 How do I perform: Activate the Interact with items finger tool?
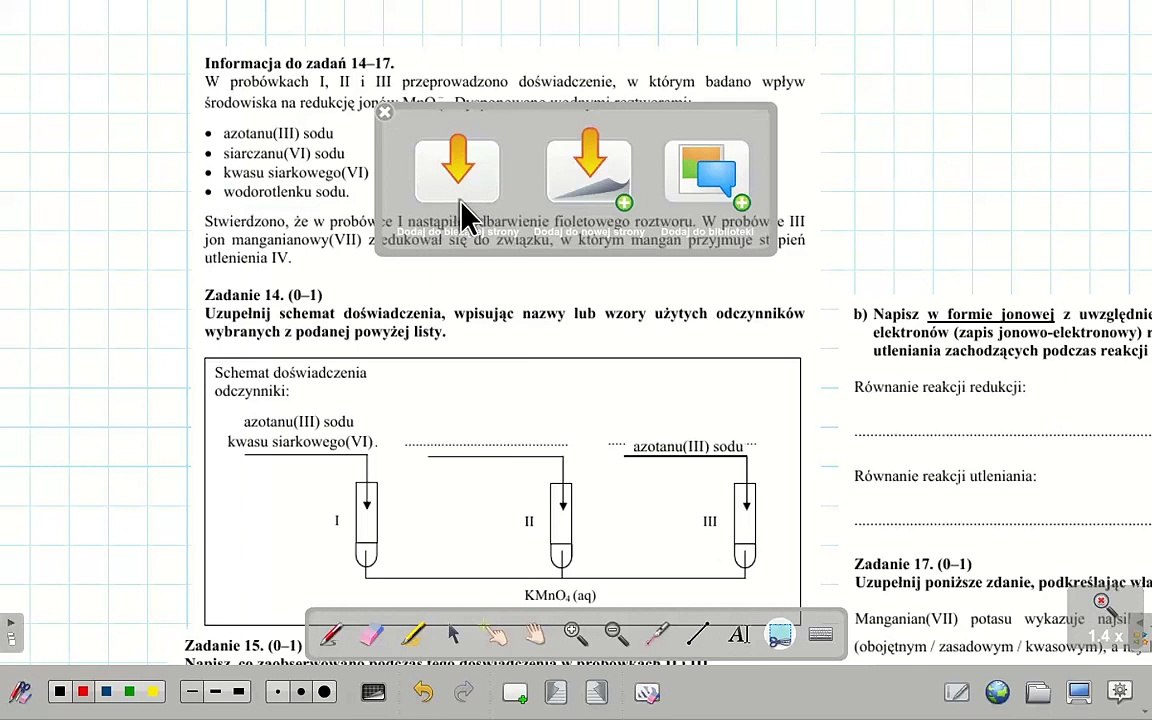tap(494, 634)
